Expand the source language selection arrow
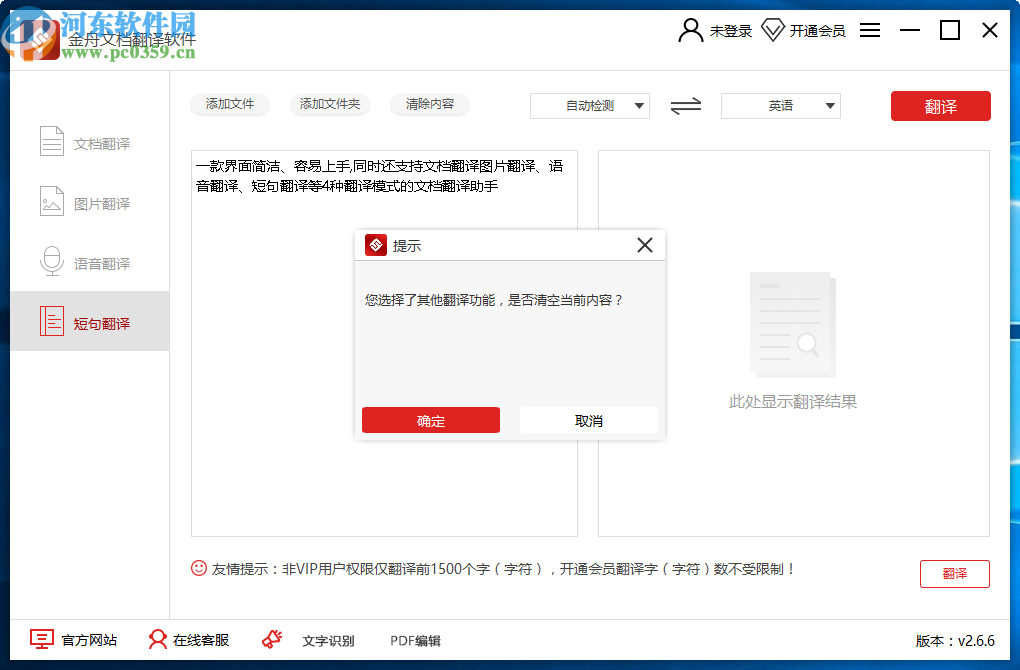The image size is (1020, 670). click(640, 106)
